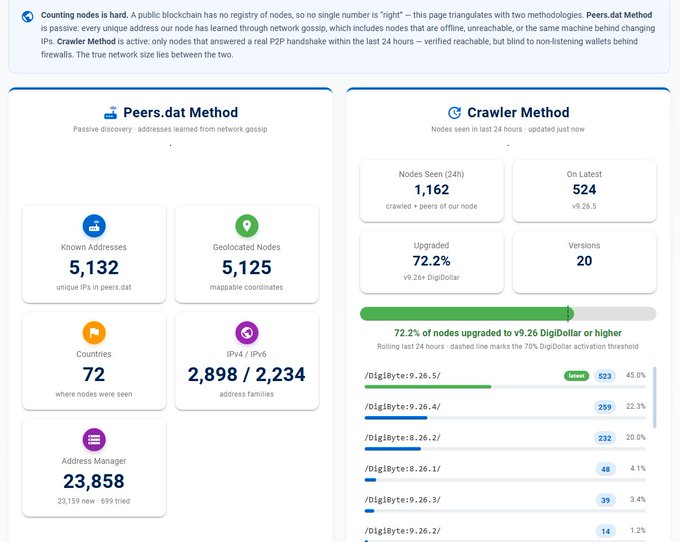Click the 4.1% share of version 8.26.1

[638, 469]
